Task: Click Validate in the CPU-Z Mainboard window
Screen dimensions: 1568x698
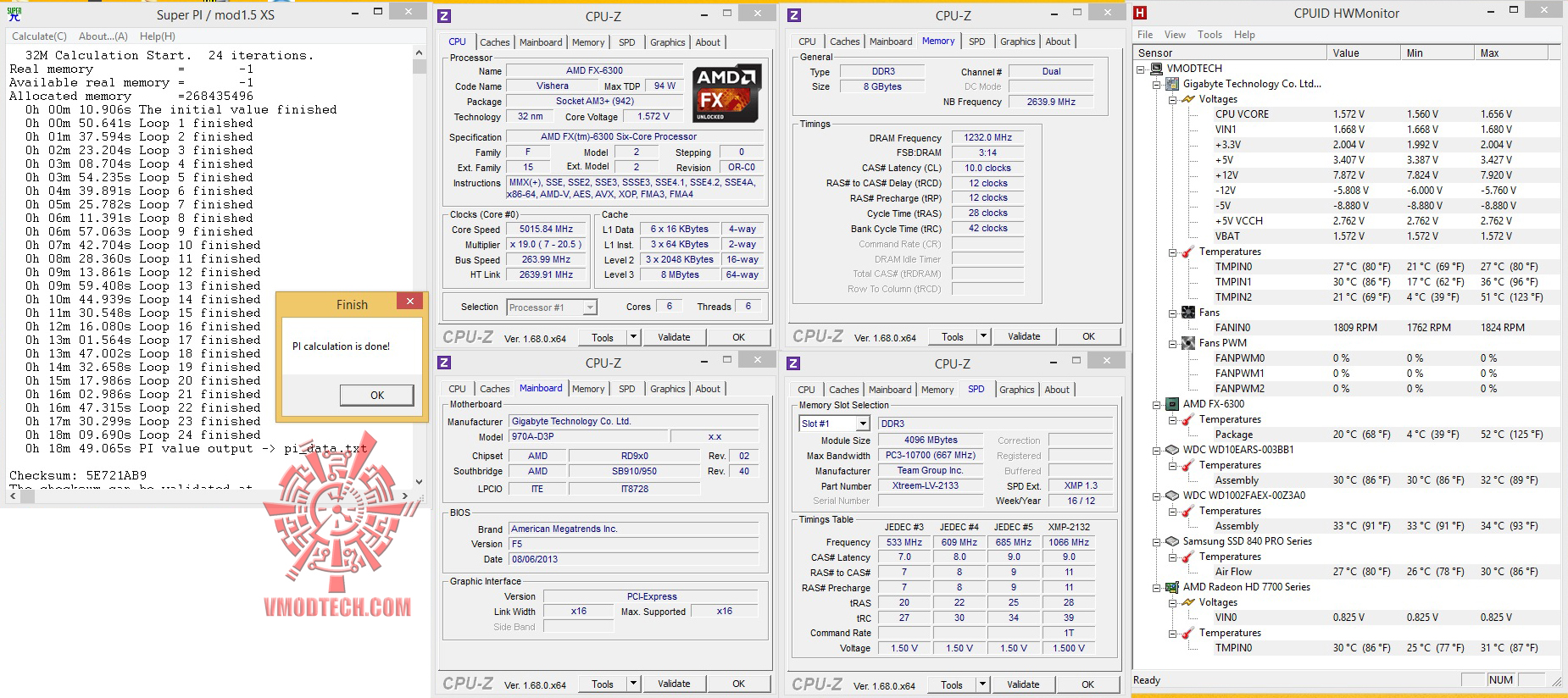Action: 674,684
